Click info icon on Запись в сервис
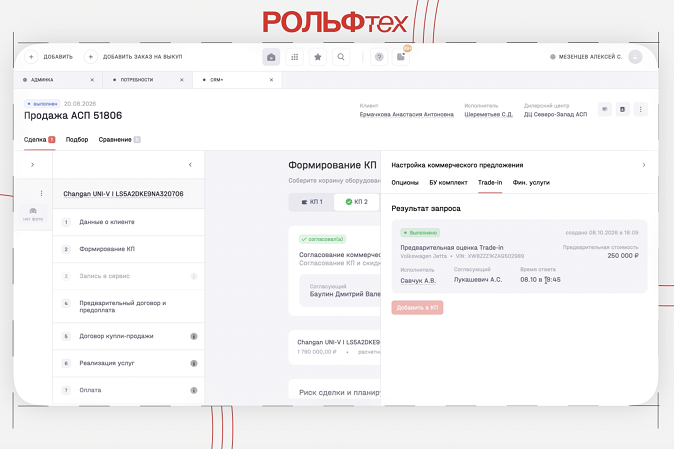The width and height of the screenshot is (674, 449). (194, 276)
